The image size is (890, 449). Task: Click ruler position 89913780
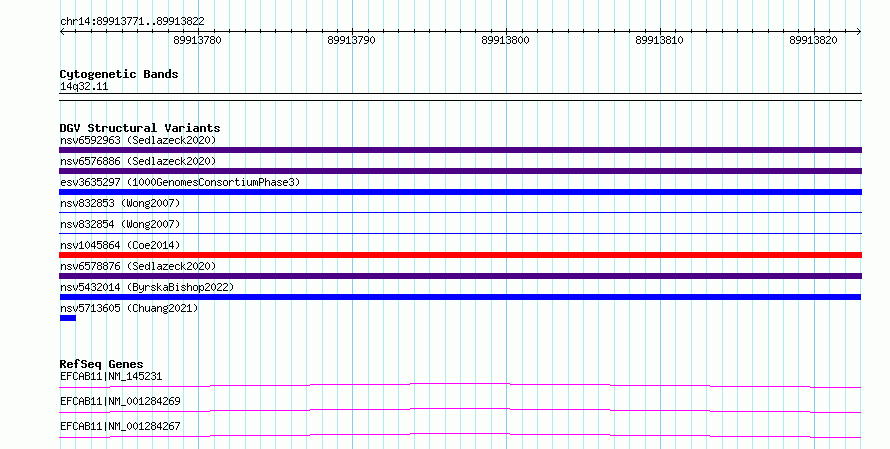pos(198,40)
